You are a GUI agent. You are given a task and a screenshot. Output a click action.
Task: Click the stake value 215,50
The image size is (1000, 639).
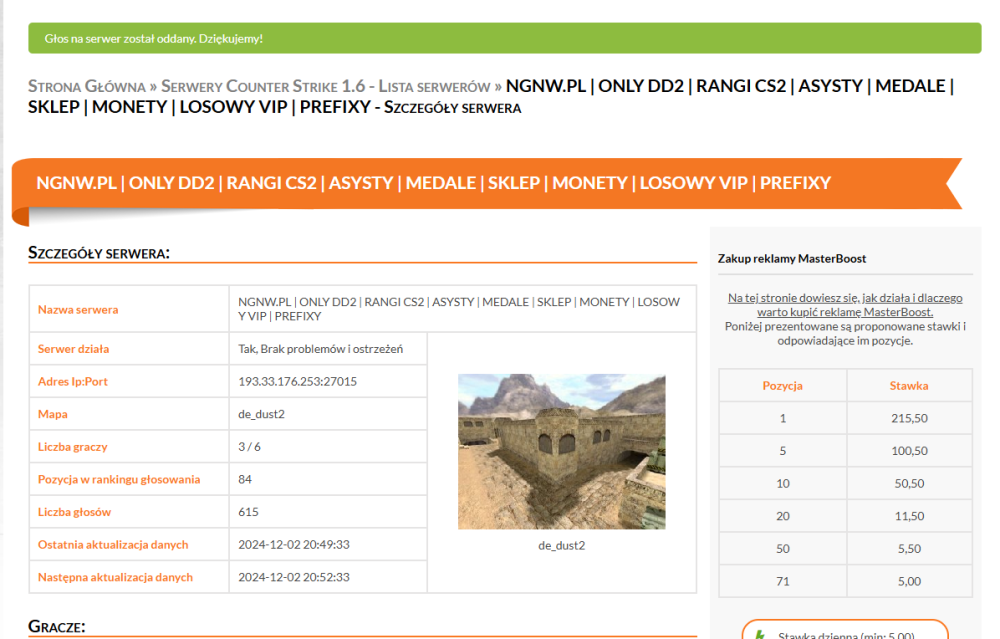909,418
